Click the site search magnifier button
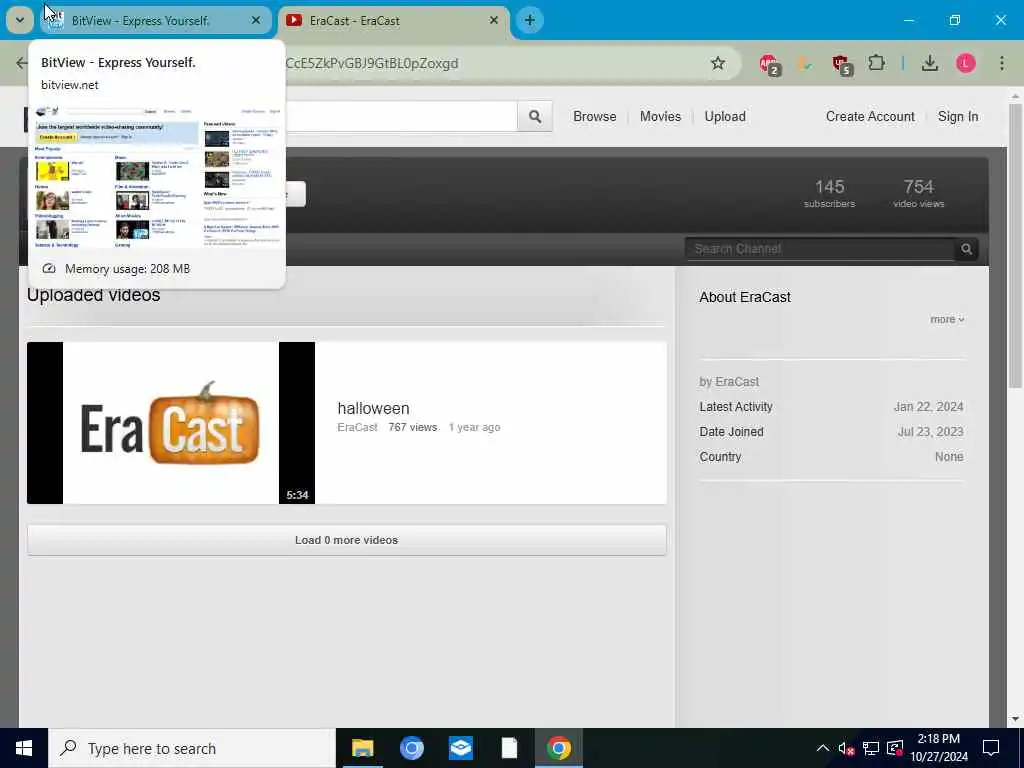The height and width of the screenshot is (768, 1024). tap(535, 116)
